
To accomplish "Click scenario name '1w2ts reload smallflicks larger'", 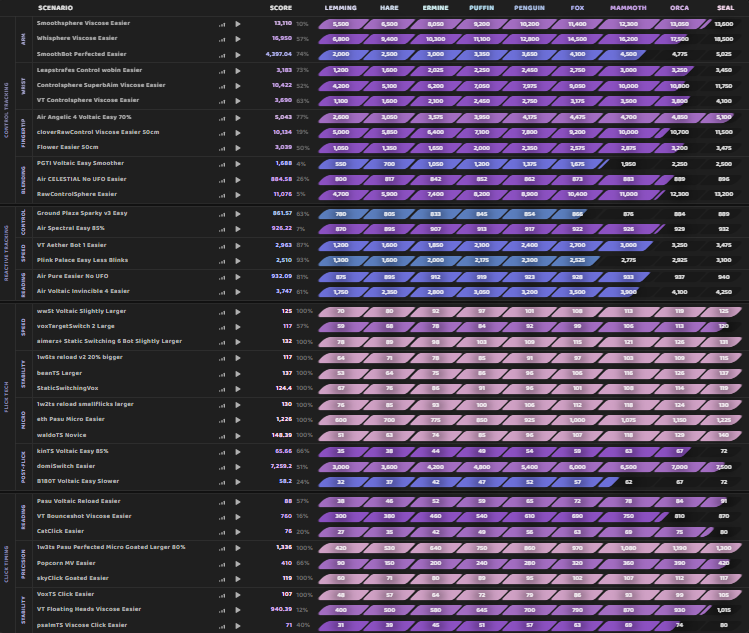I will tap(85, 404).
